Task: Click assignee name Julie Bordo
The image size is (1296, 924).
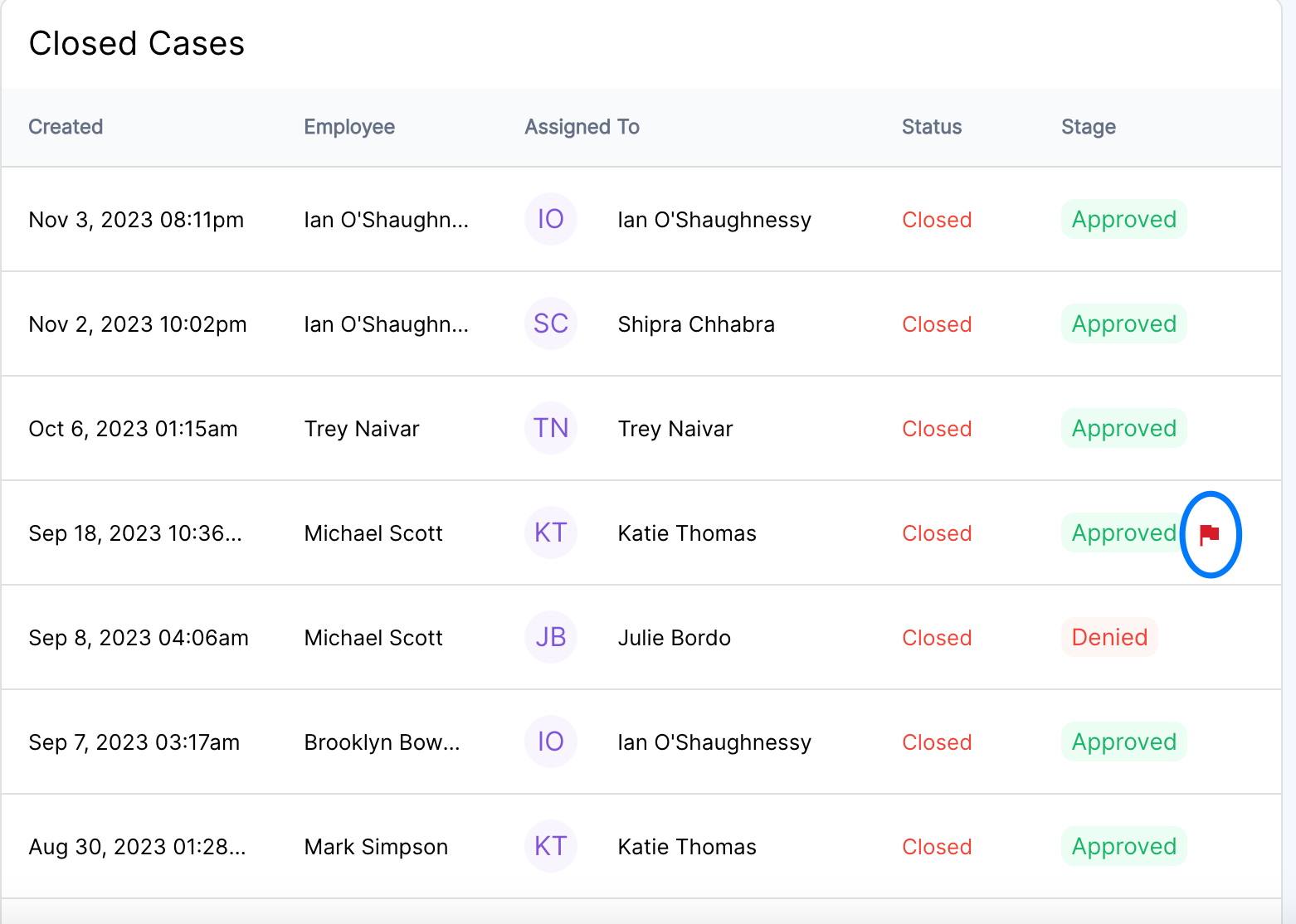Action: [674, 638]
